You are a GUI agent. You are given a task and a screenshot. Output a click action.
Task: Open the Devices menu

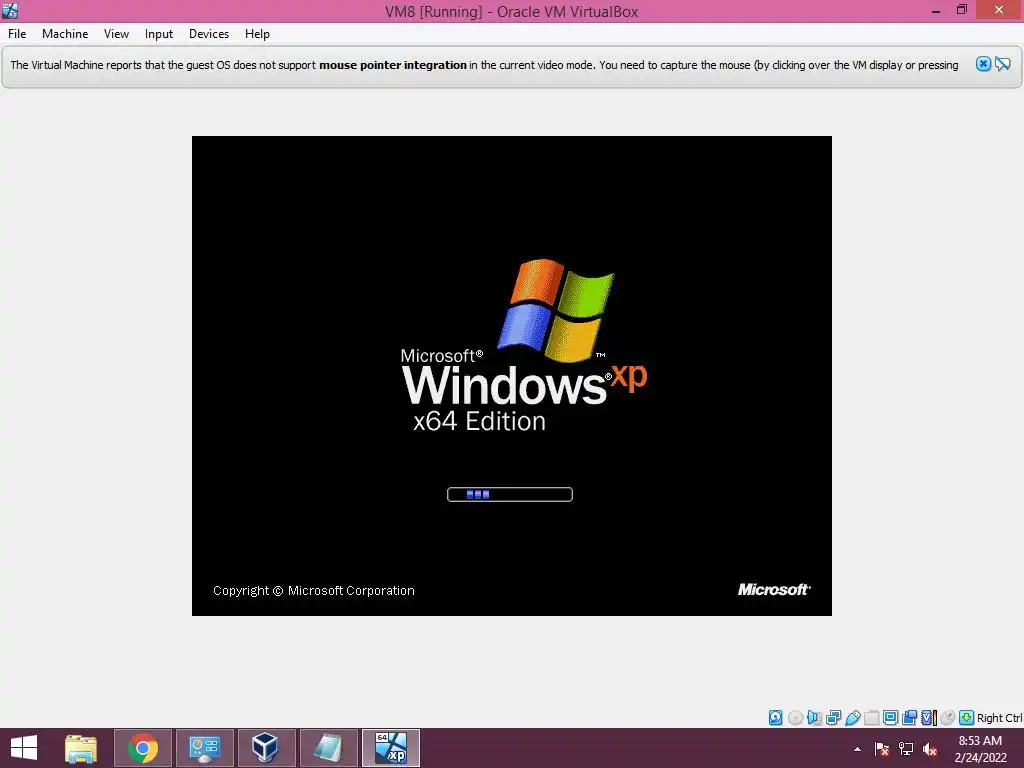pos(208,34)
